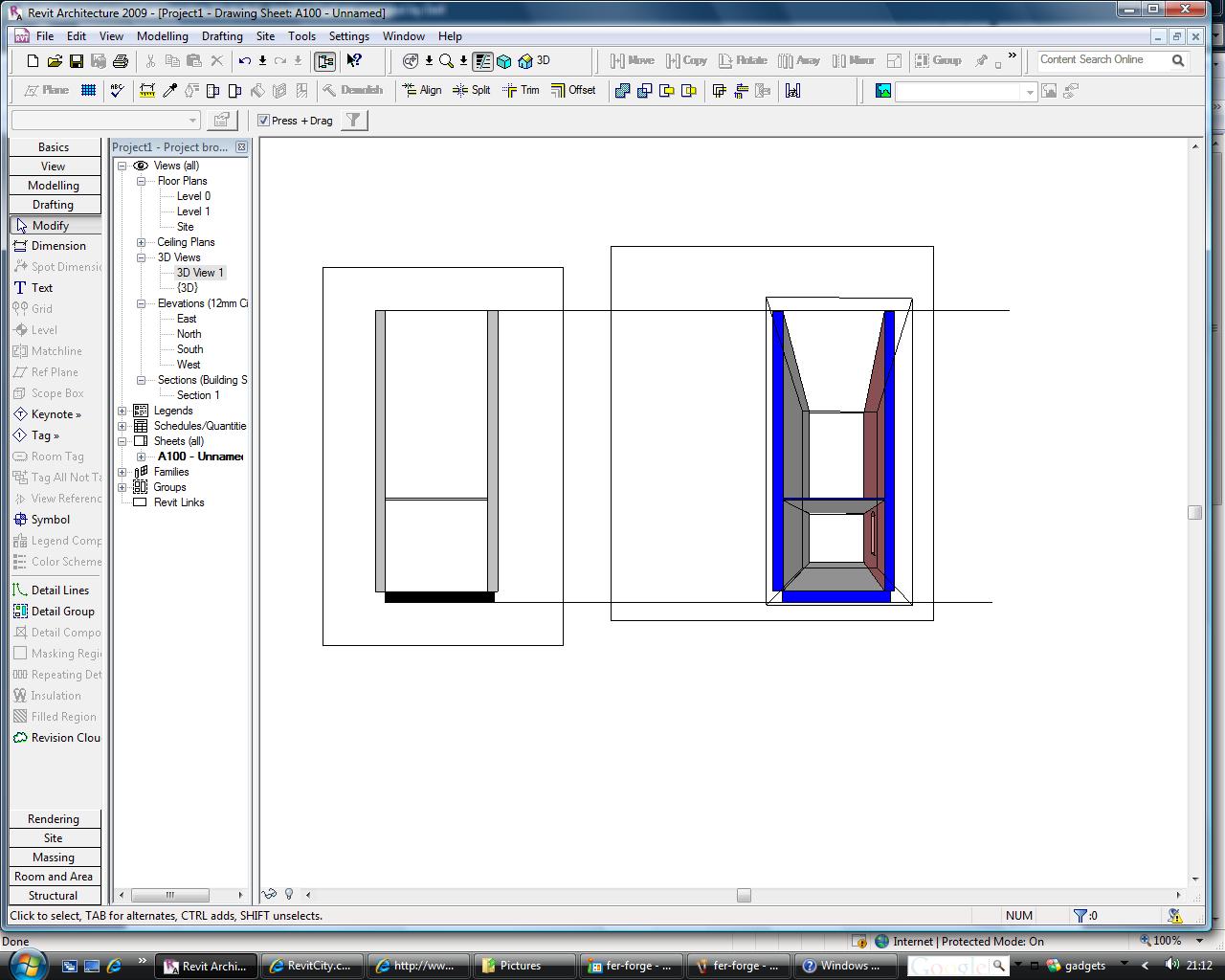Click the Print icon
This screenshot has width=1225, height=980.
(121, 60)
